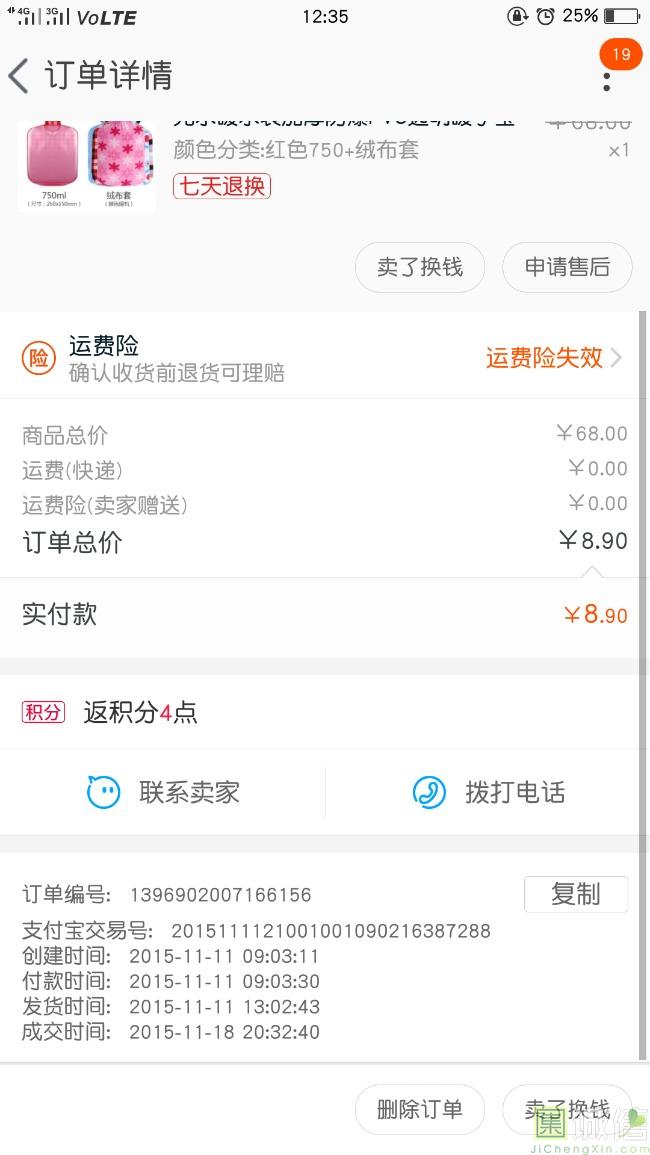650x1155 pixels.
Task: Tap the orange 19 notification badge
Action: [621, 54]
